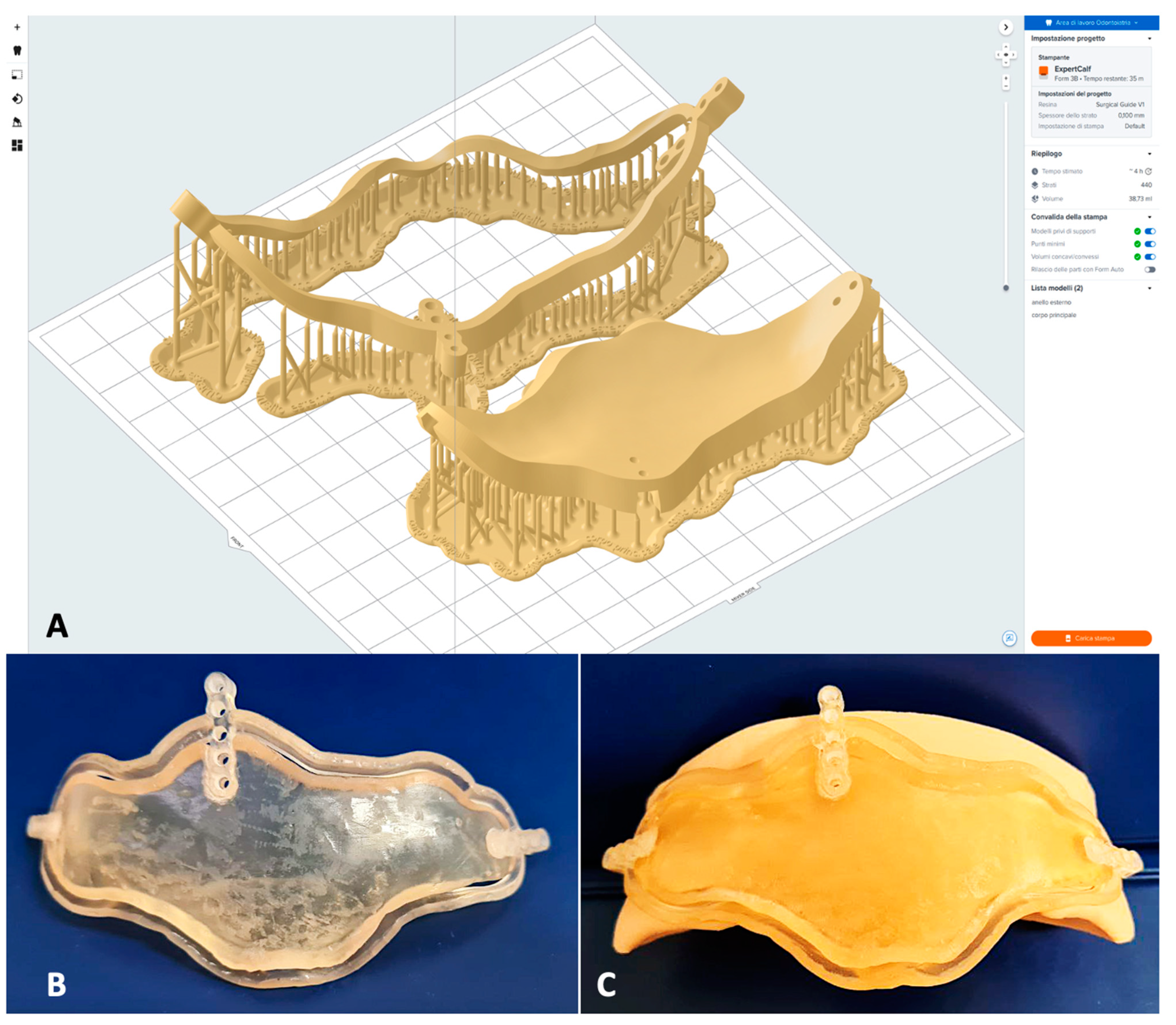
Task: Collapse the right panel with chevron arrow
Action: (1006, 27)
